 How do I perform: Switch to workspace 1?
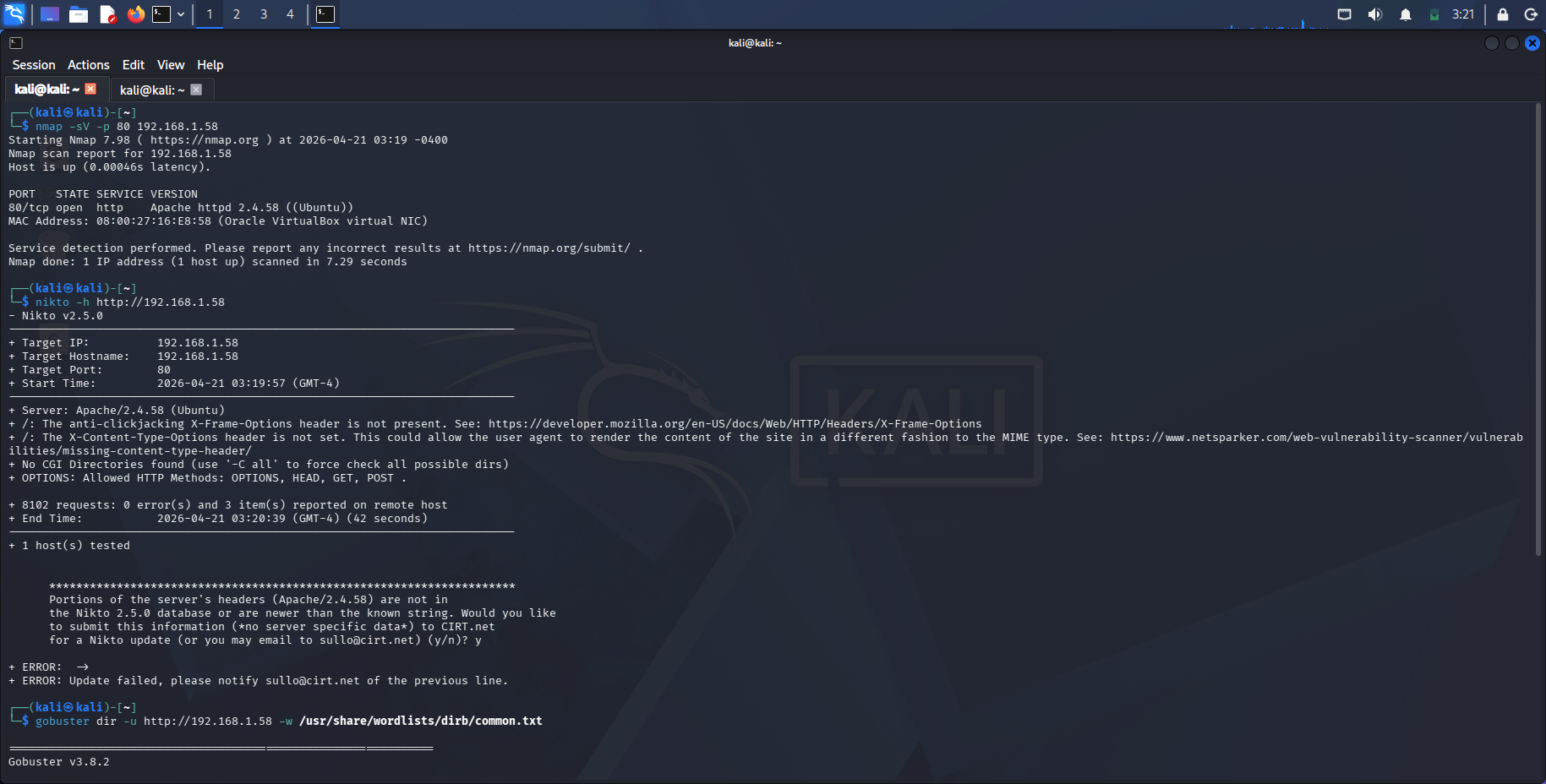210,14
